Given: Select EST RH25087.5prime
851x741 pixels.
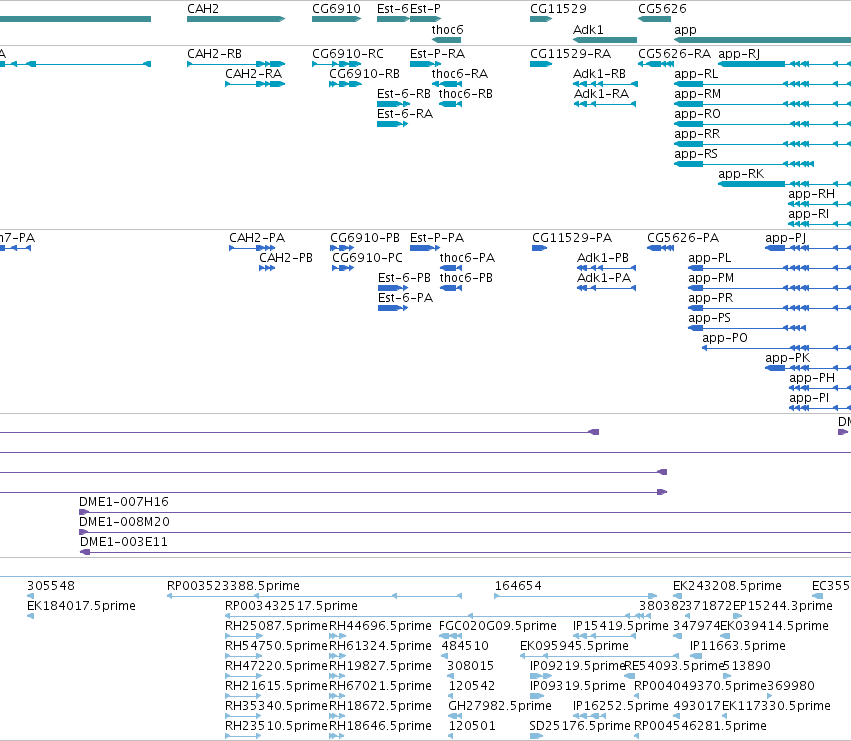Looking at the screenshot, I should click(277, 626).
